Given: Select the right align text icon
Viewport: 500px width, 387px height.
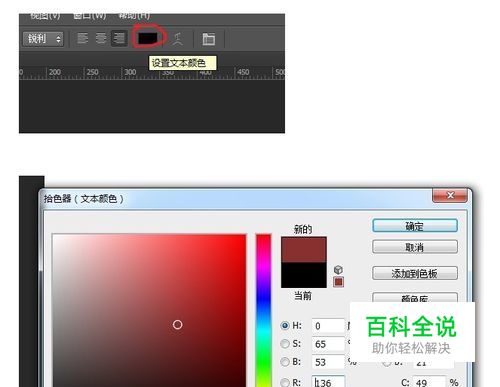Looking at the screenshot, I should [x=119, y=38].
